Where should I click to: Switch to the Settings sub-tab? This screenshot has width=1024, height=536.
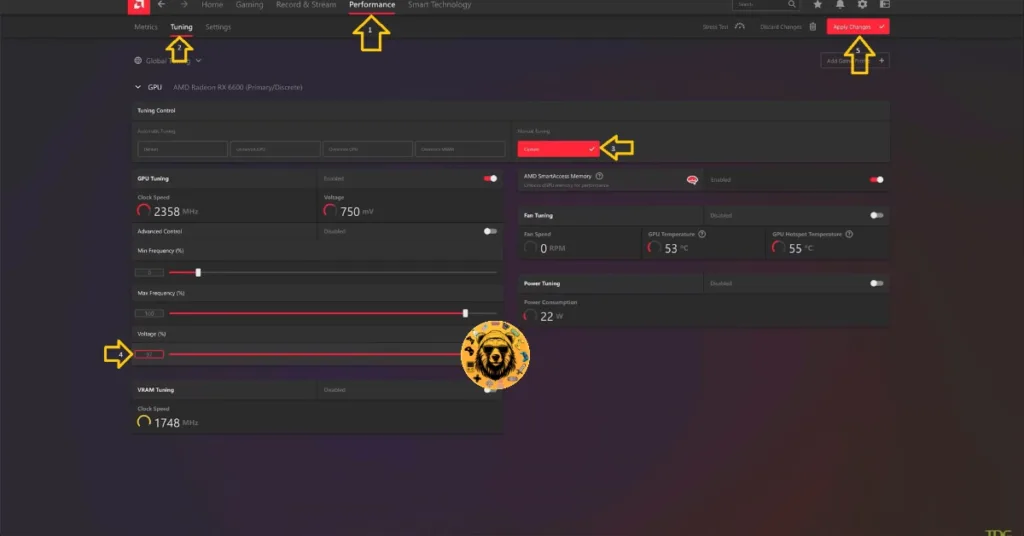pyautogui.click(x=218, y=27)
